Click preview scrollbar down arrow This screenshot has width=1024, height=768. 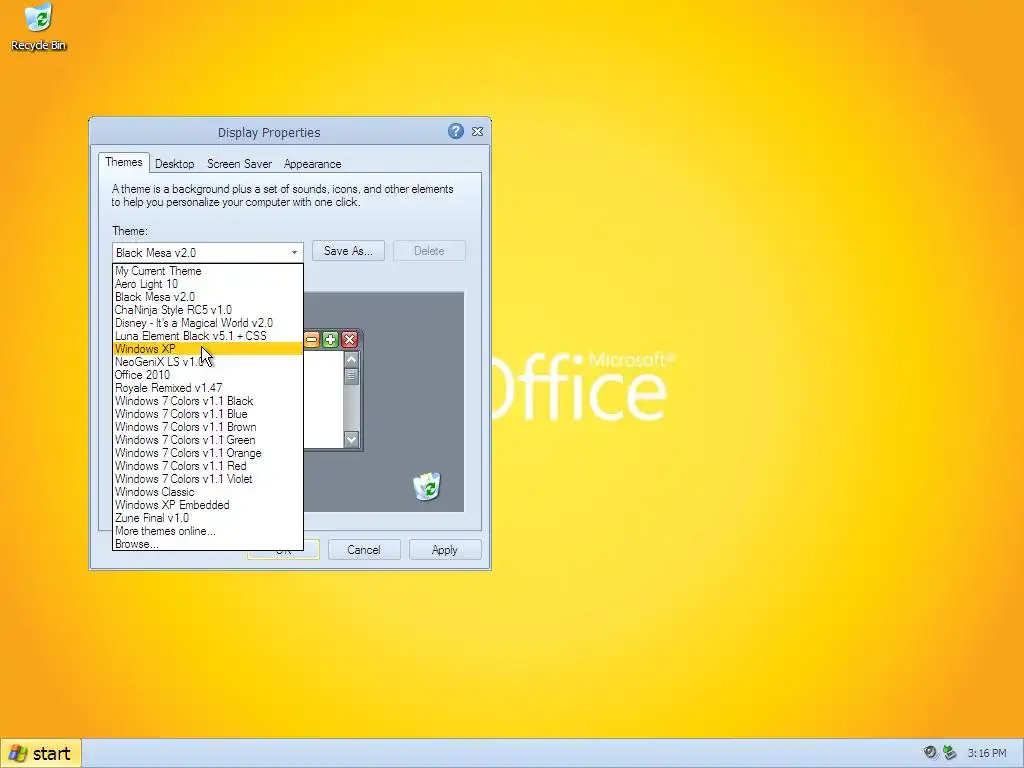pos(351,440)
